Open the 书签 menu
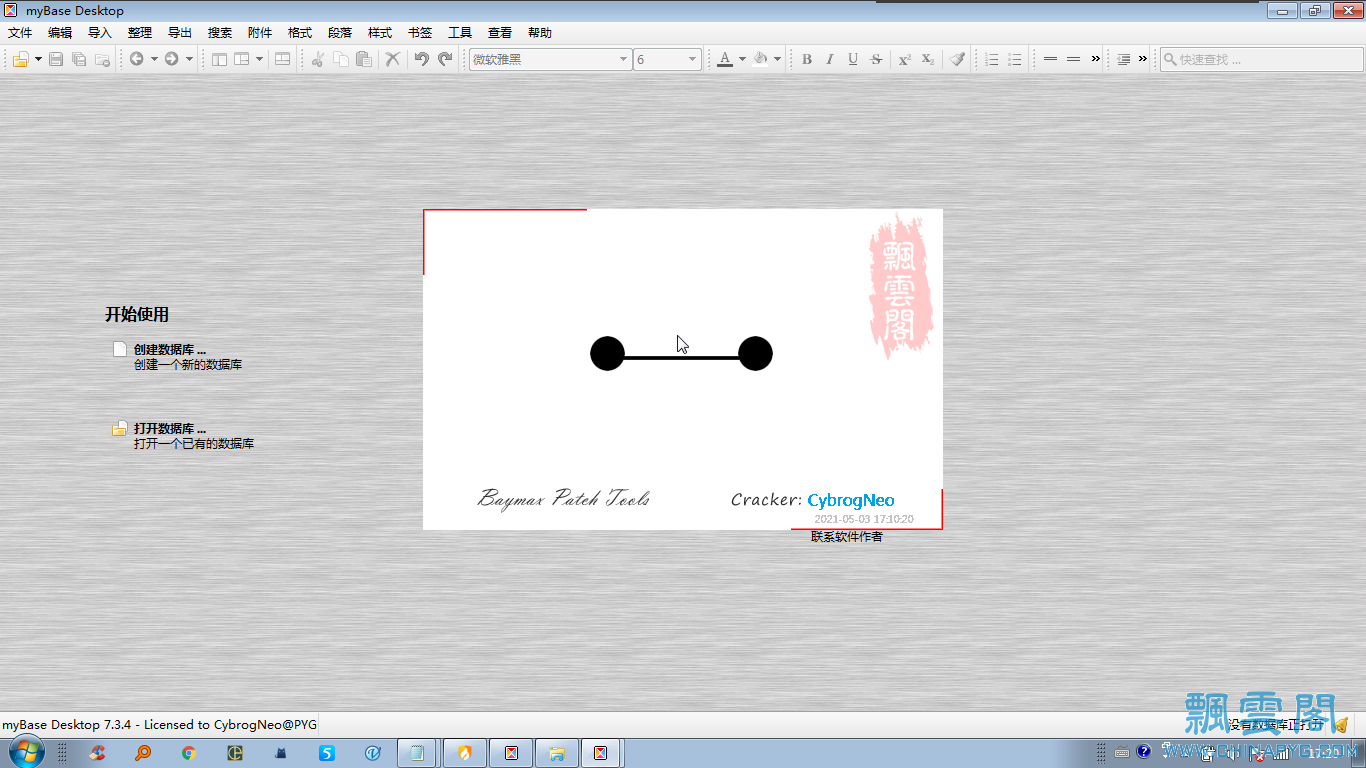 click(420, 33)
